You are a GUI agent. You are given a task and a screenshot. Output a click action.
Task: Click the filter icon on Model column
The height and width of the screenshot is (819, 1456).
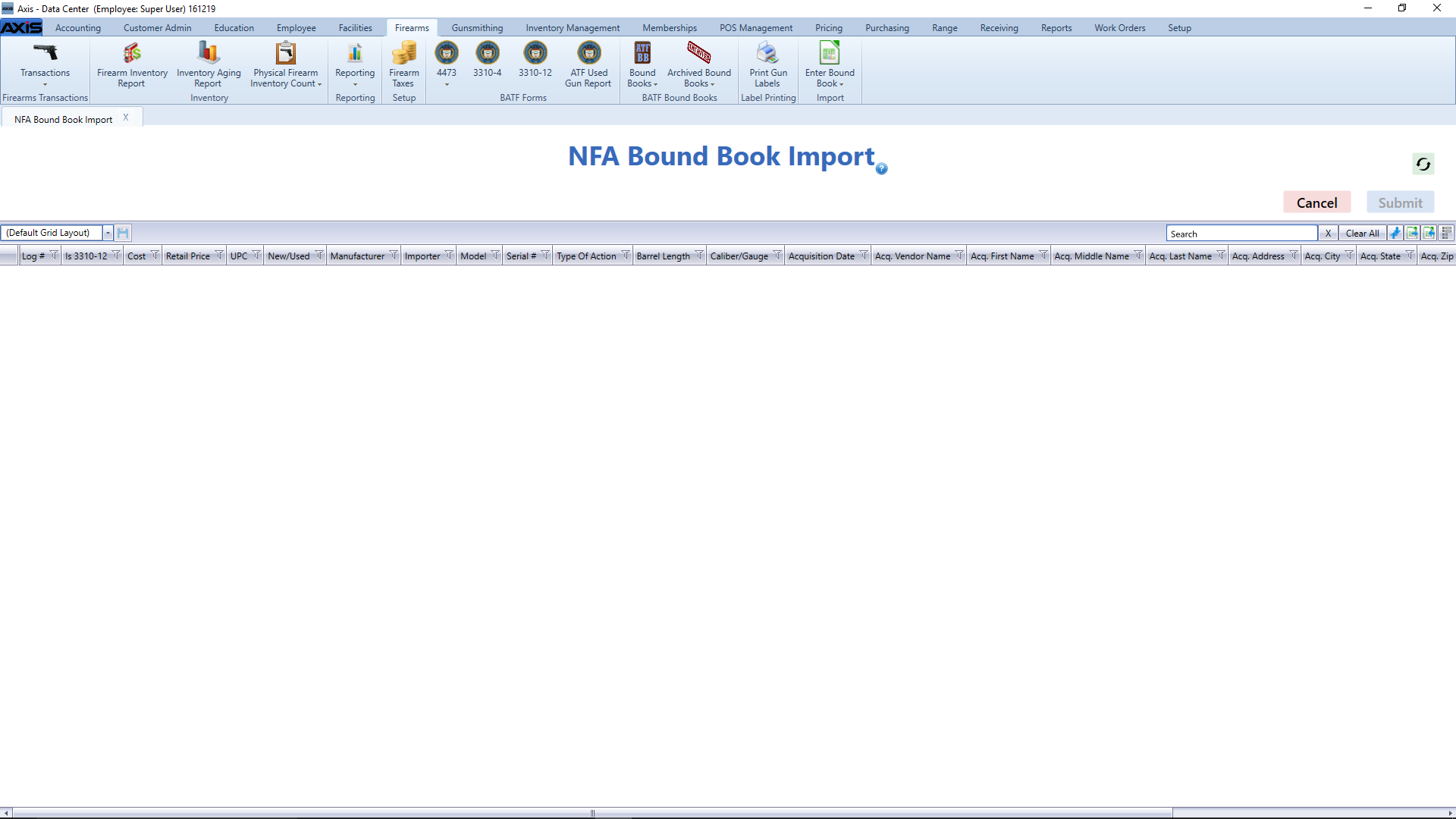point(495,256)
